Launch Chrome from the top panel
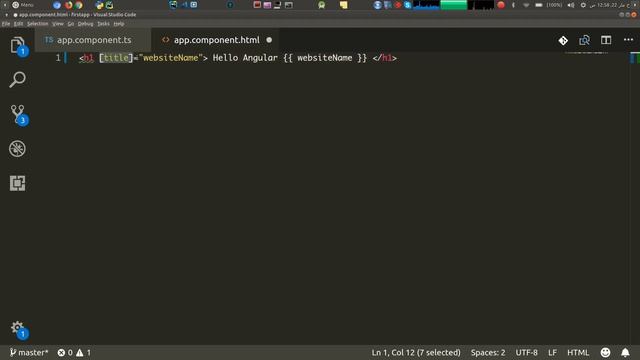Viewport: 640px width, 360px height. click(78, 5)
